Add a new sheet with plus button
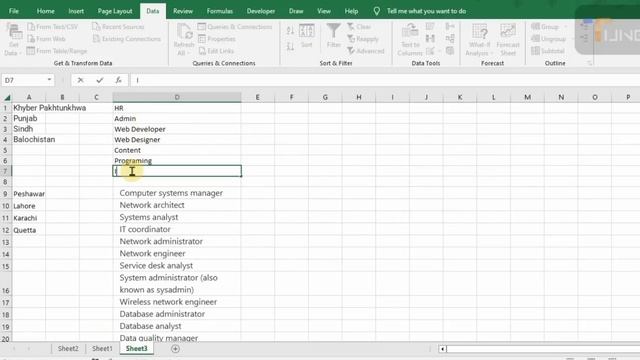The image size is (640, 360). click(x=175, y=349)
